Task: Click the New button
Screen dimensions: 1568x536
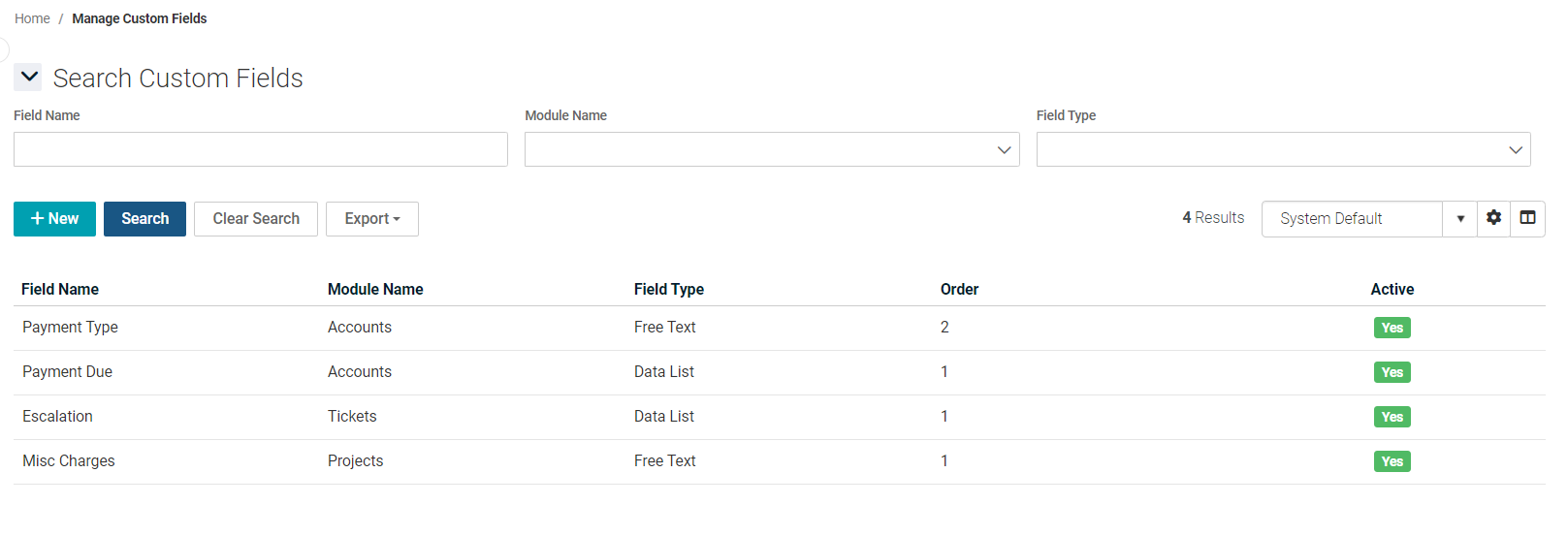Action: tap(54, 219)
